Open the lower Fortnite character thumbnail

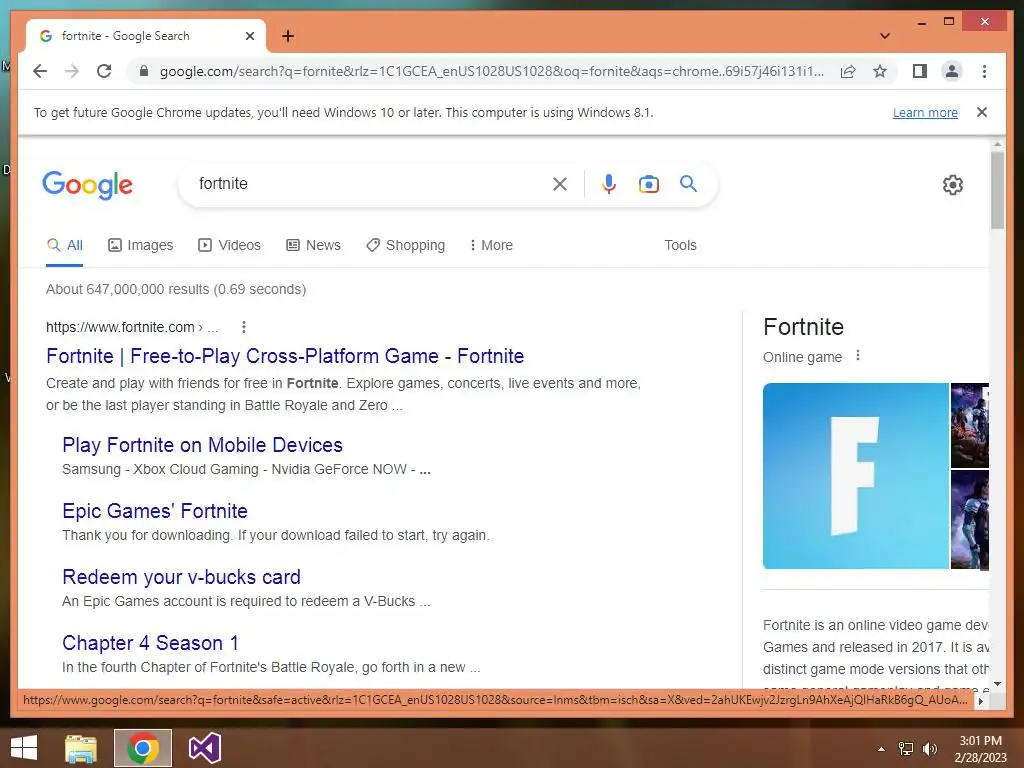[x=970, y=520]
